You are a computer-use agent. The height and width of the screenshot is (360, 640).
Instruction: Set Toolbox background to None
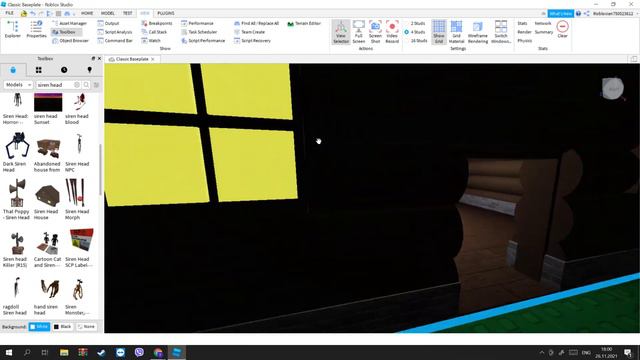tap(86, 327)
